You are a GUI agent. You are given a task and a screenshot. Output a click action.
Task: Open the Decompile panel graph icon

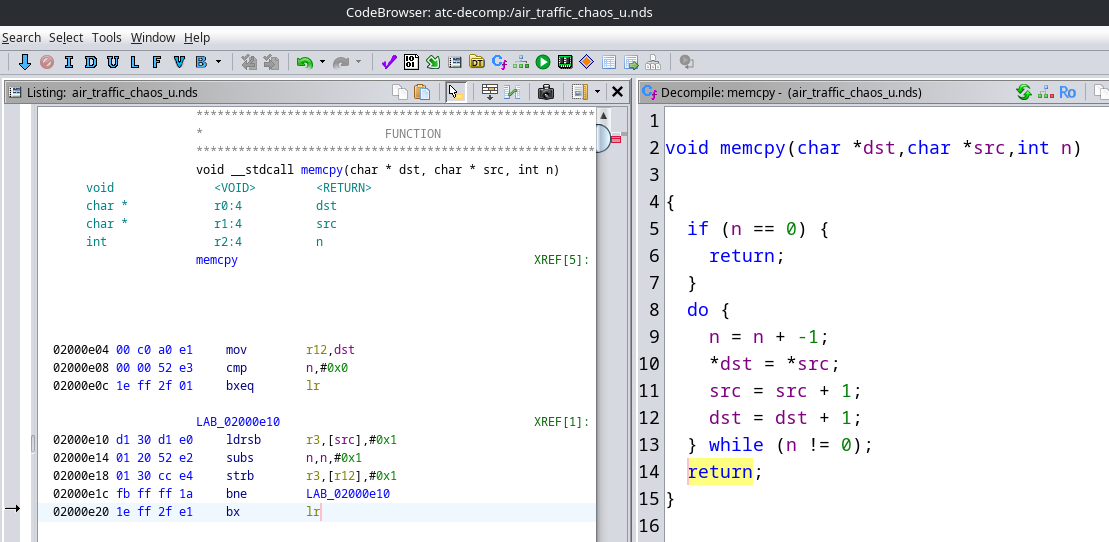tap(1045, 92)
